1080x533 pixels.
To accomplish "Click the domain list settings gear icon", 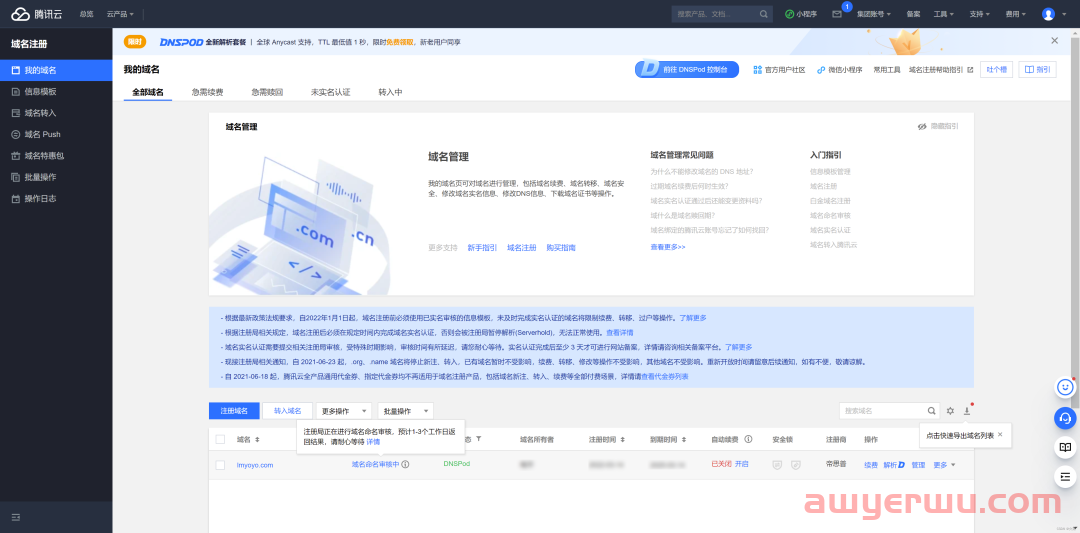I will tap(951, 411).
